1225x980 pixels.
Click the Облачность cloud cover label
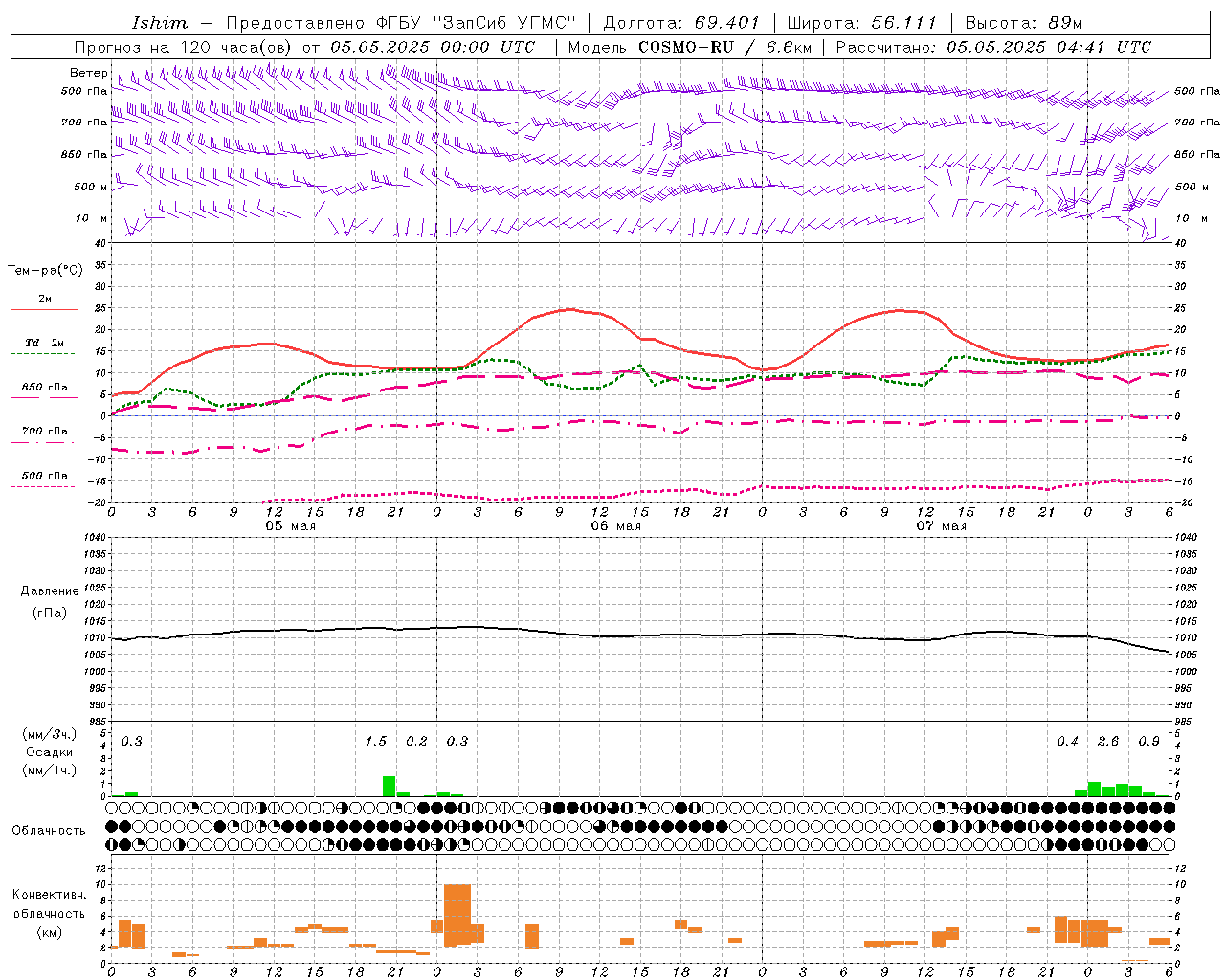49,830
